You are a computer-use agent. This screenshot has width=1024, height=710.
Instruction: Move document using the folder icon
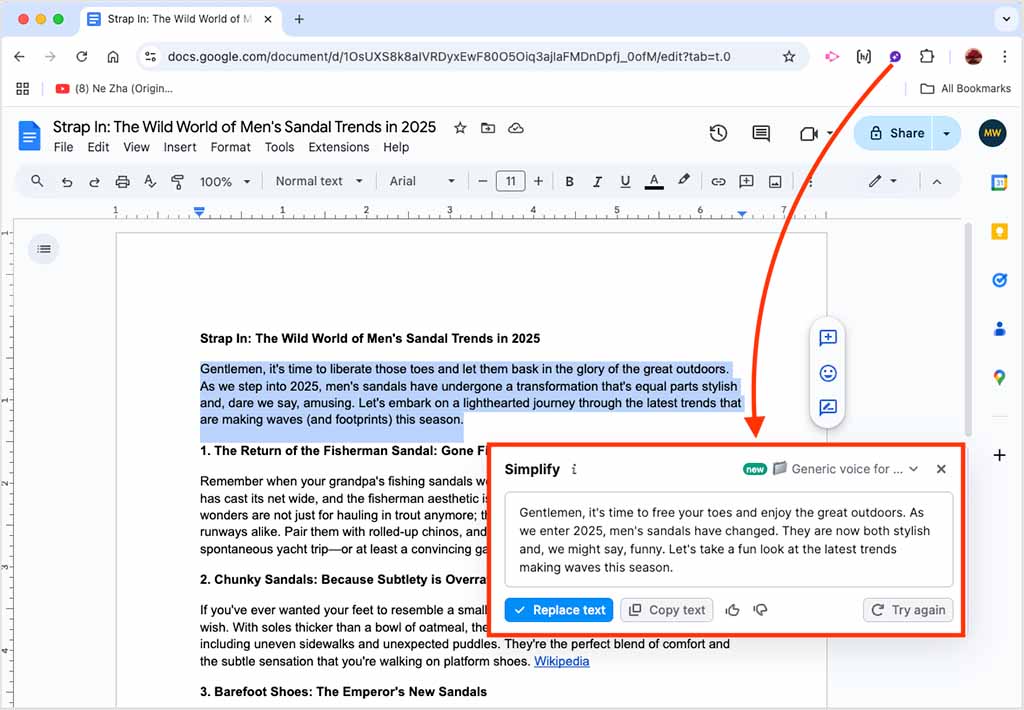(488, 128)
